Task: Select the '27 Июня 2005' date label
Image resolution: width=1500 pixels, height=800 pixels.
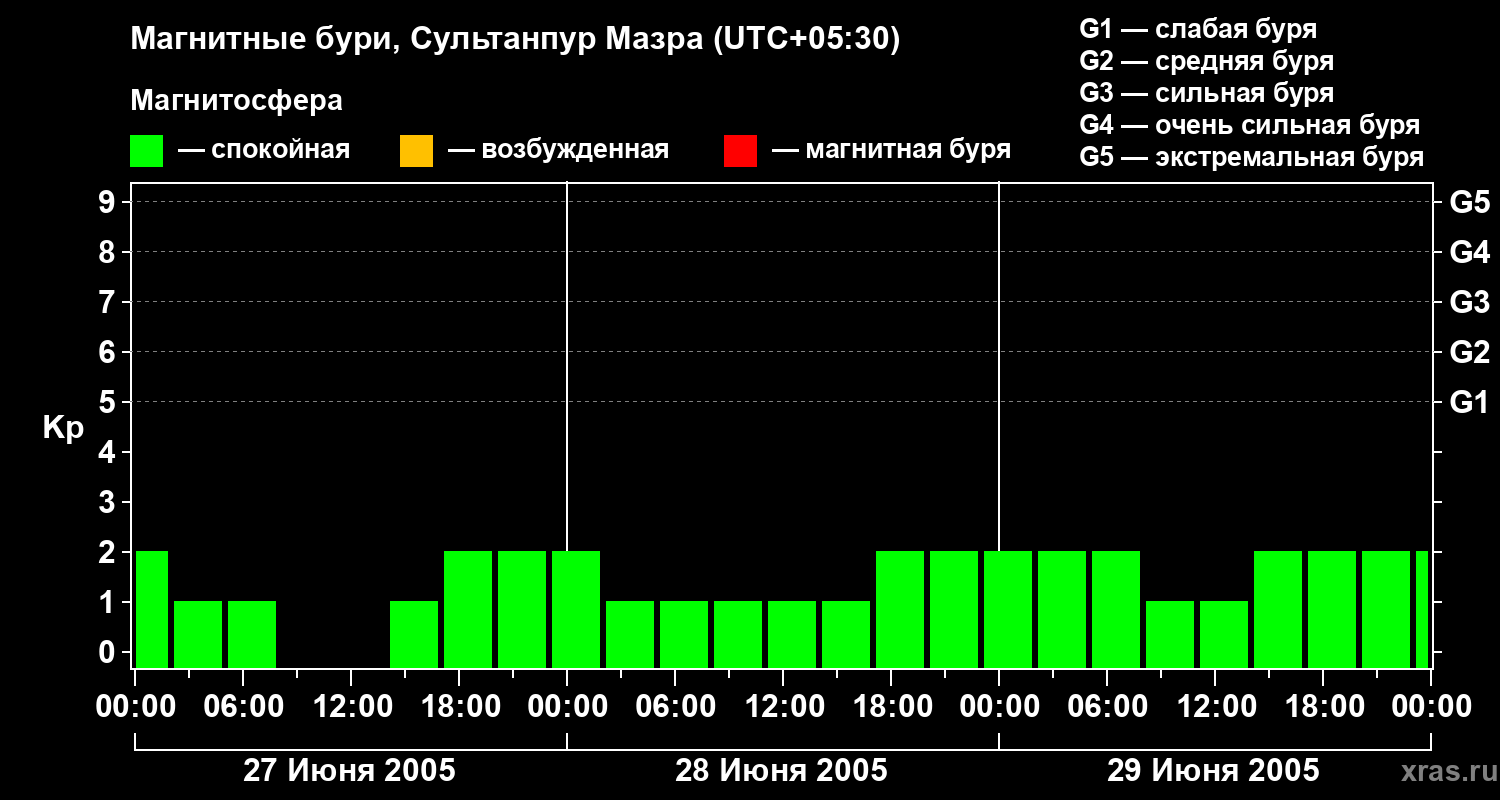Action: click(x=350, y=771)
